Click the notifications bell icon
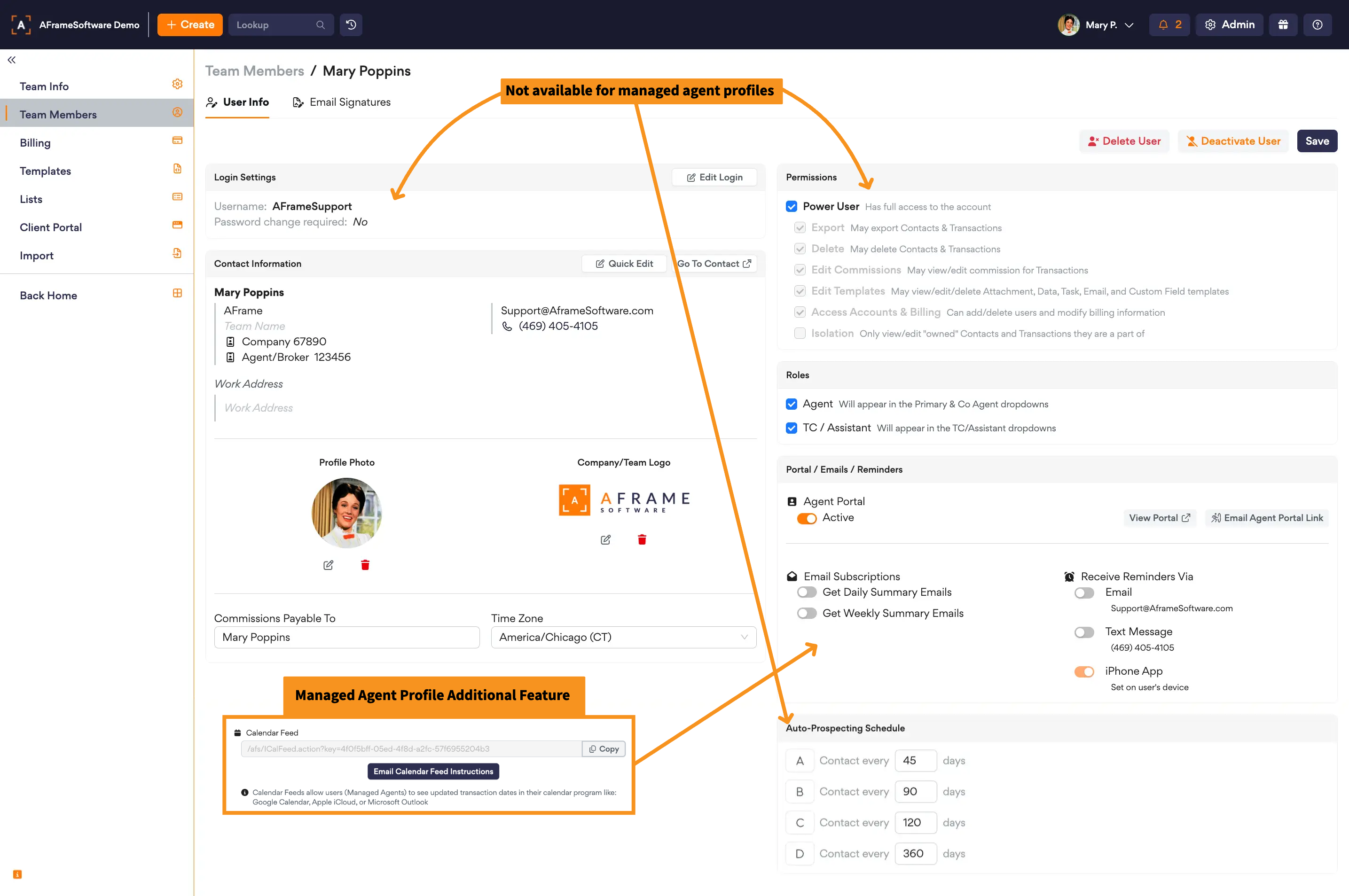Screen dimensions: 1349x896 pyautogui.click(x=1163, y=24)
